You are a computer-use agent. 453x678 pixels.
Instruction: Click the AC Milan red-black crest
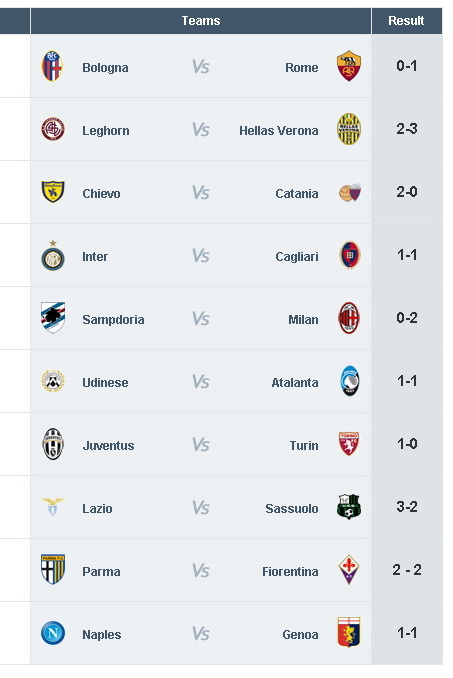tap(349, 318)
